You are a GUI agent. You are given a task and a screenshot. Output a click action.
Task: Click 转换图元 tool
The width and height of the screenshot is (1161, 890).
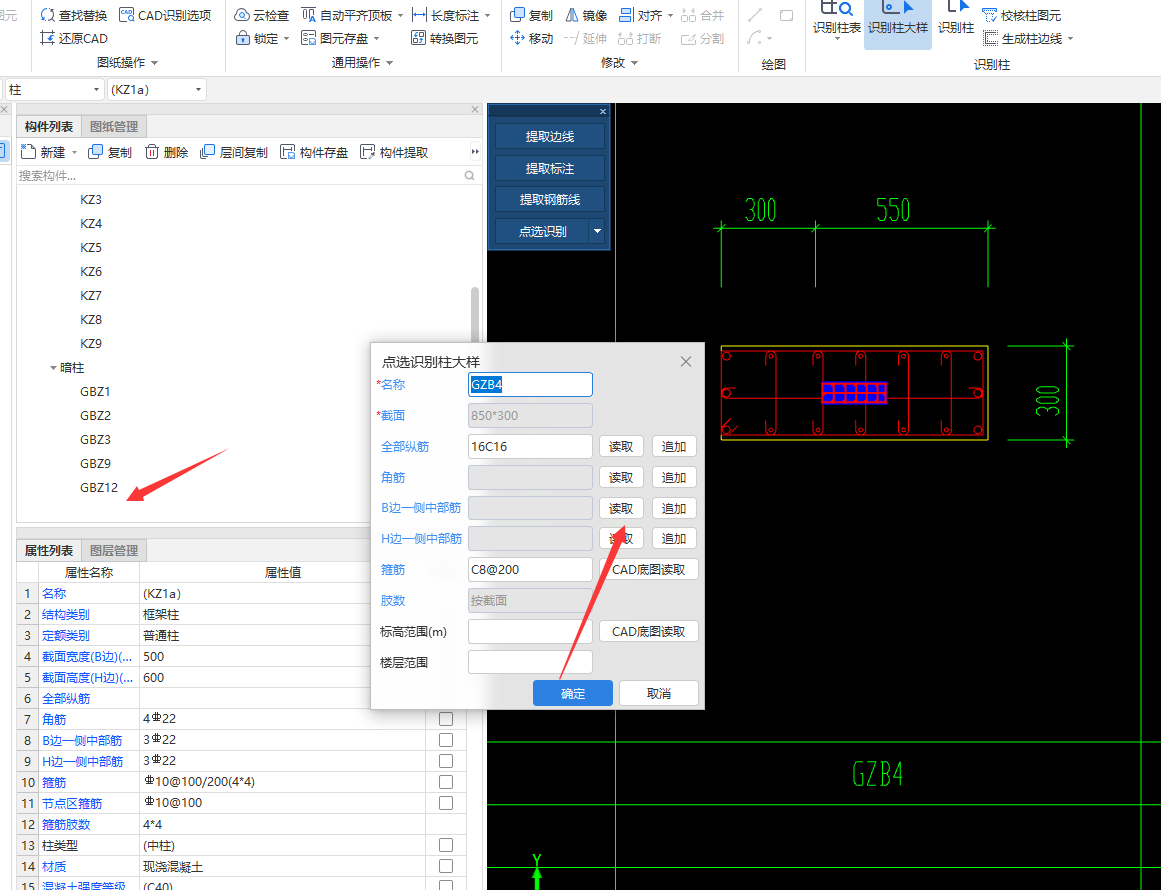tap(445, 38)
